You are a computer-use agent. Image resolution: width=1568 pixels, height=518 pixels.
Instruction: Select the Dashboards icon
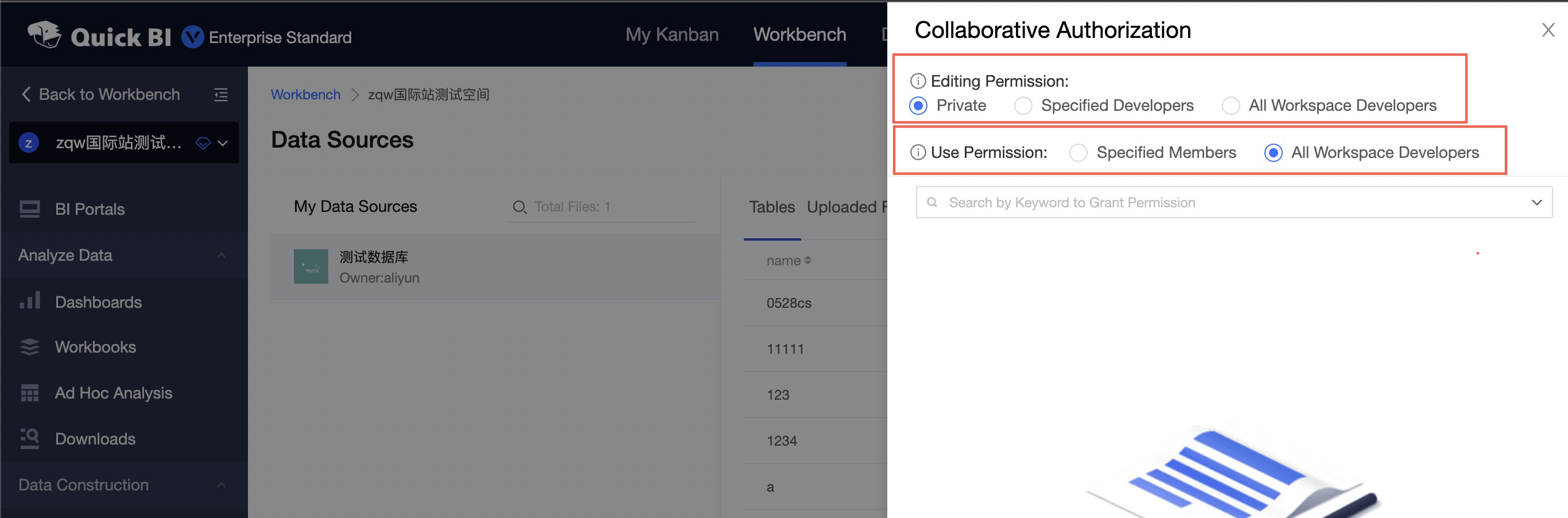pos(29,300)
